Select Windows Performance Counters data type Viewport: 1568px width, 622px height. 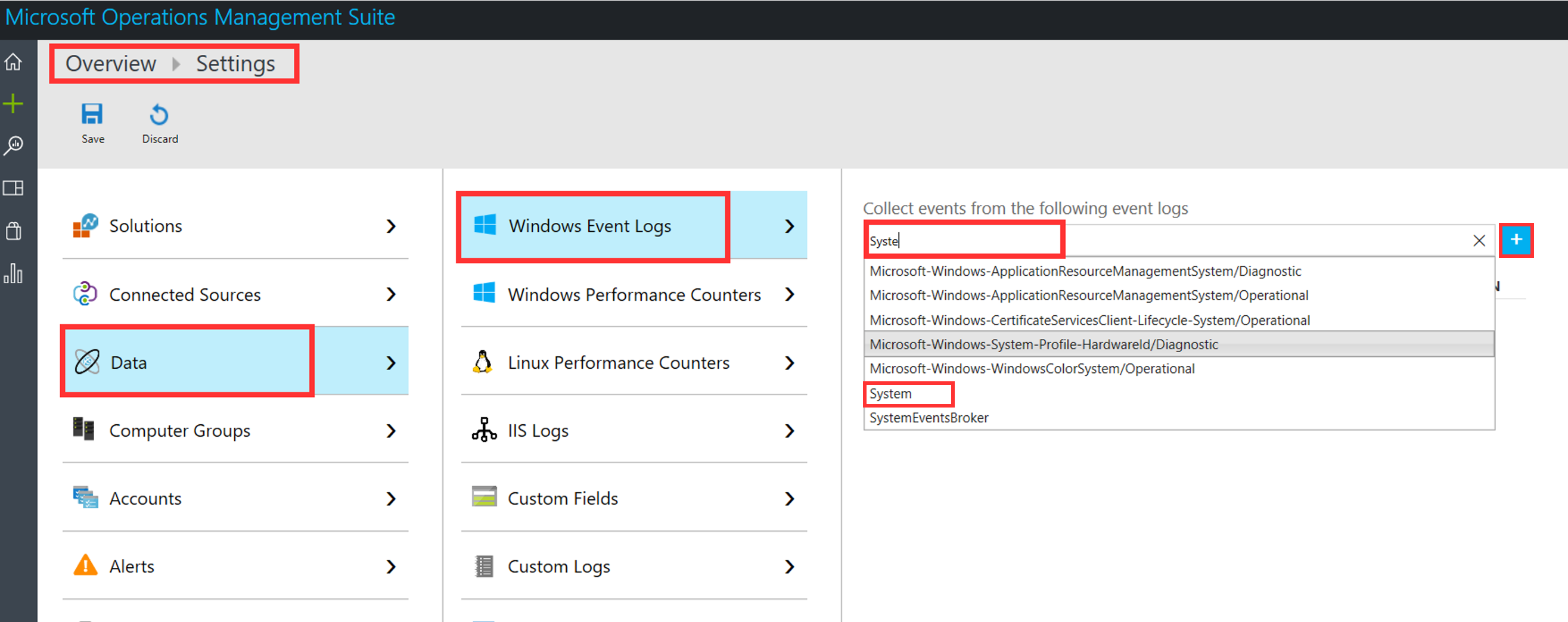click(x=634, y=294)
